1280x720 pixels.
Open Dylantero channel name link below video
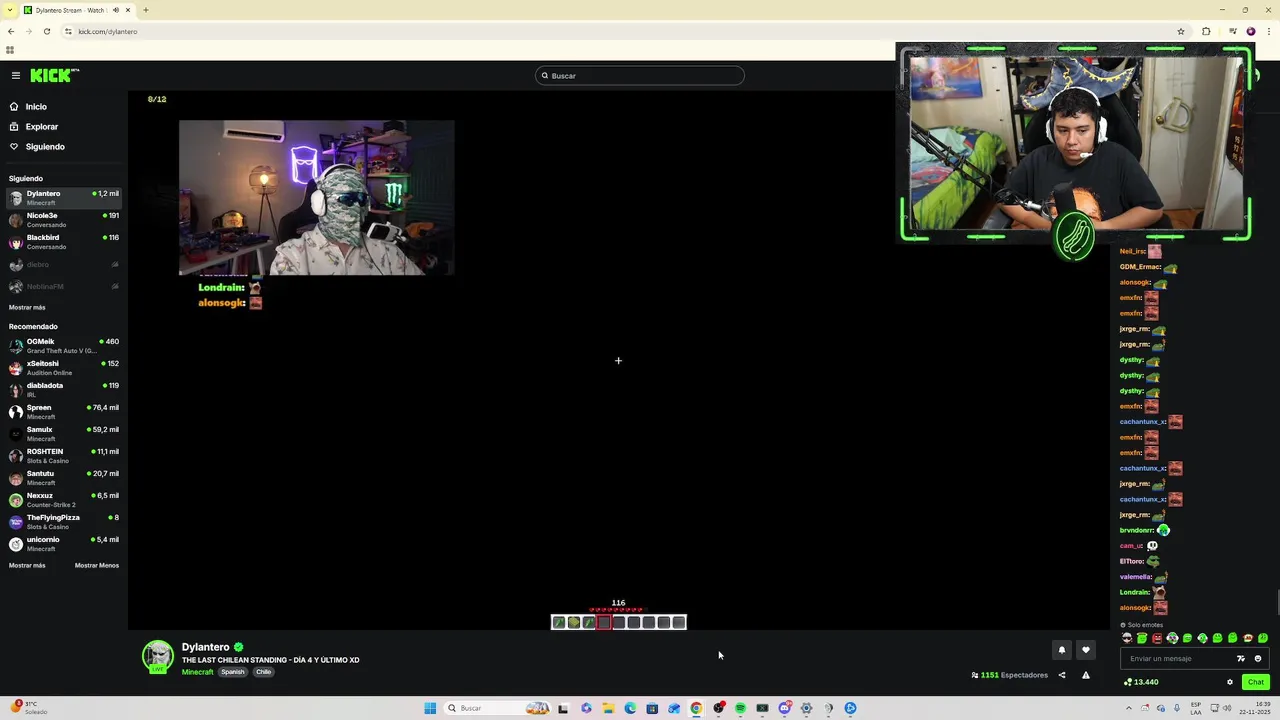click(x=205, y=647)
